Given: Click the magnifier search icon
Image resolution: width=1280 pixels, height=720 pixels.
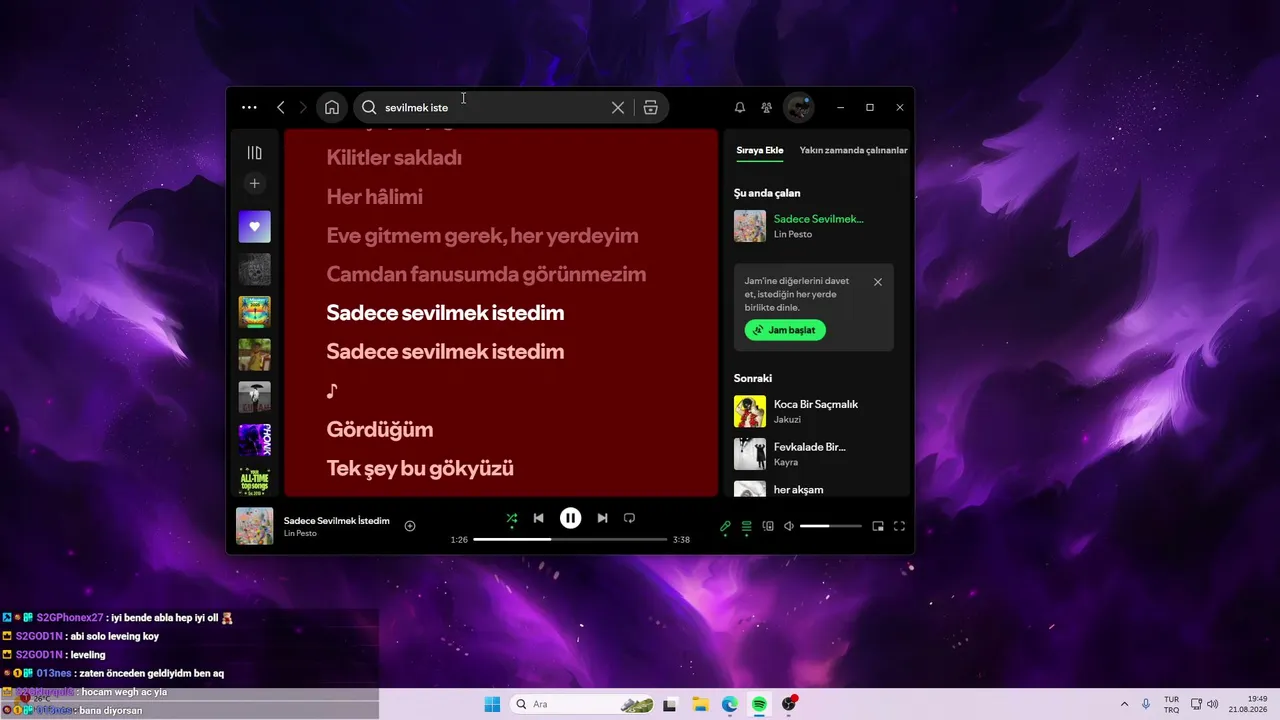Looking at the screenshot, I should 369,107.
